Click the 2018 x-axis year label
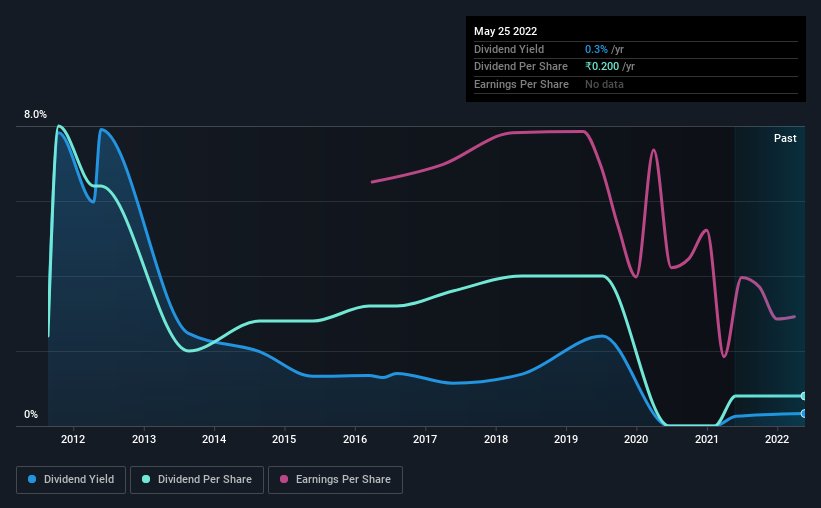 (x=496, y=439)
